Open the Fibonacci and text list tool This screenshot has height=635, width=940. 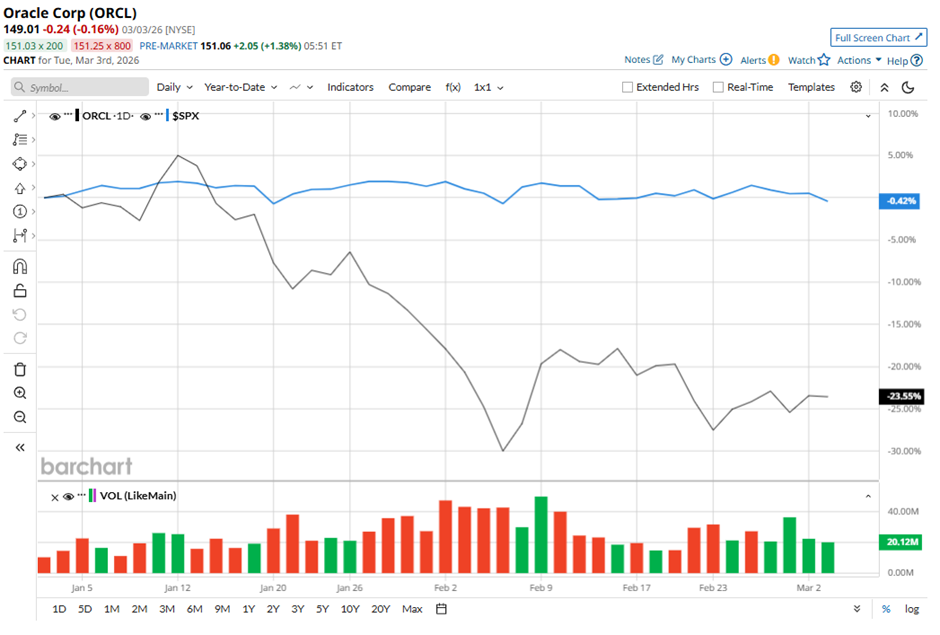tap(20, 140)
